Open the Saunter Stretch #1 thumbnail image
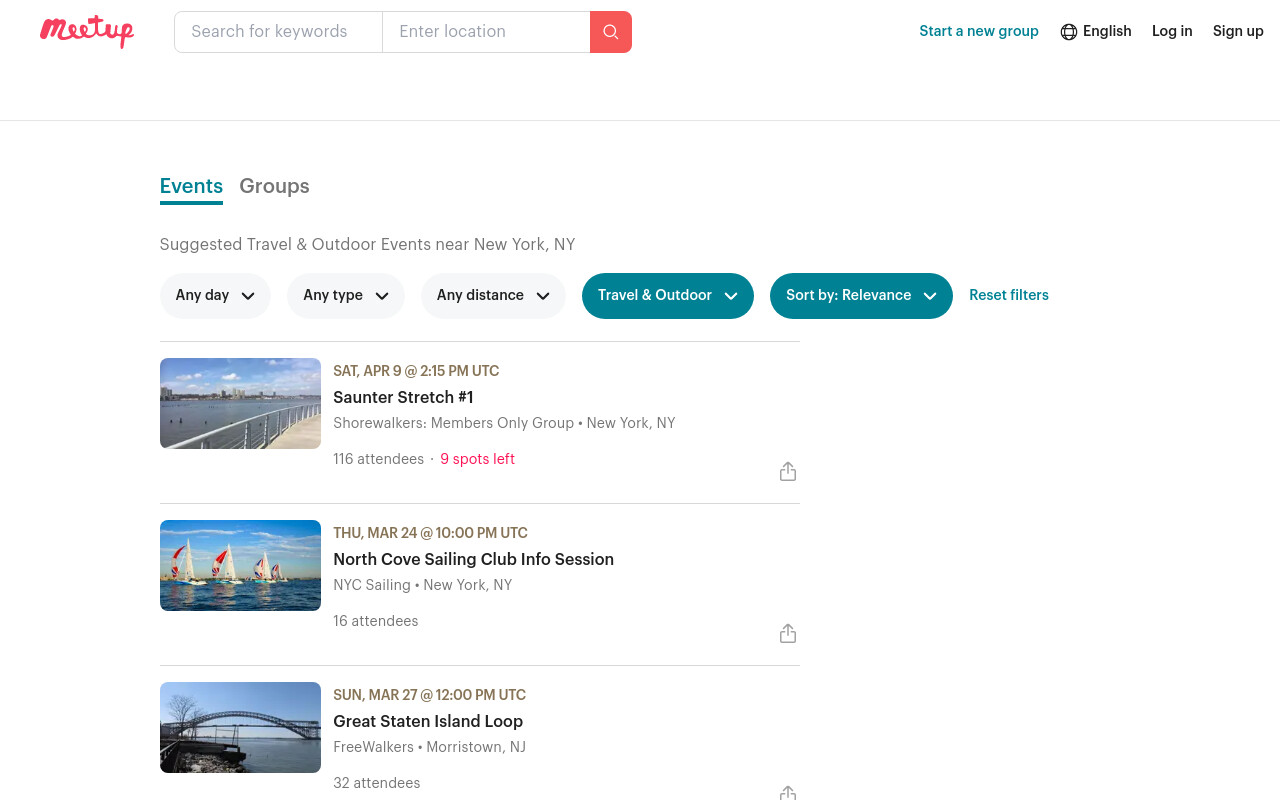This screenshot has width=1280, height=800. (x=240, y=403)
